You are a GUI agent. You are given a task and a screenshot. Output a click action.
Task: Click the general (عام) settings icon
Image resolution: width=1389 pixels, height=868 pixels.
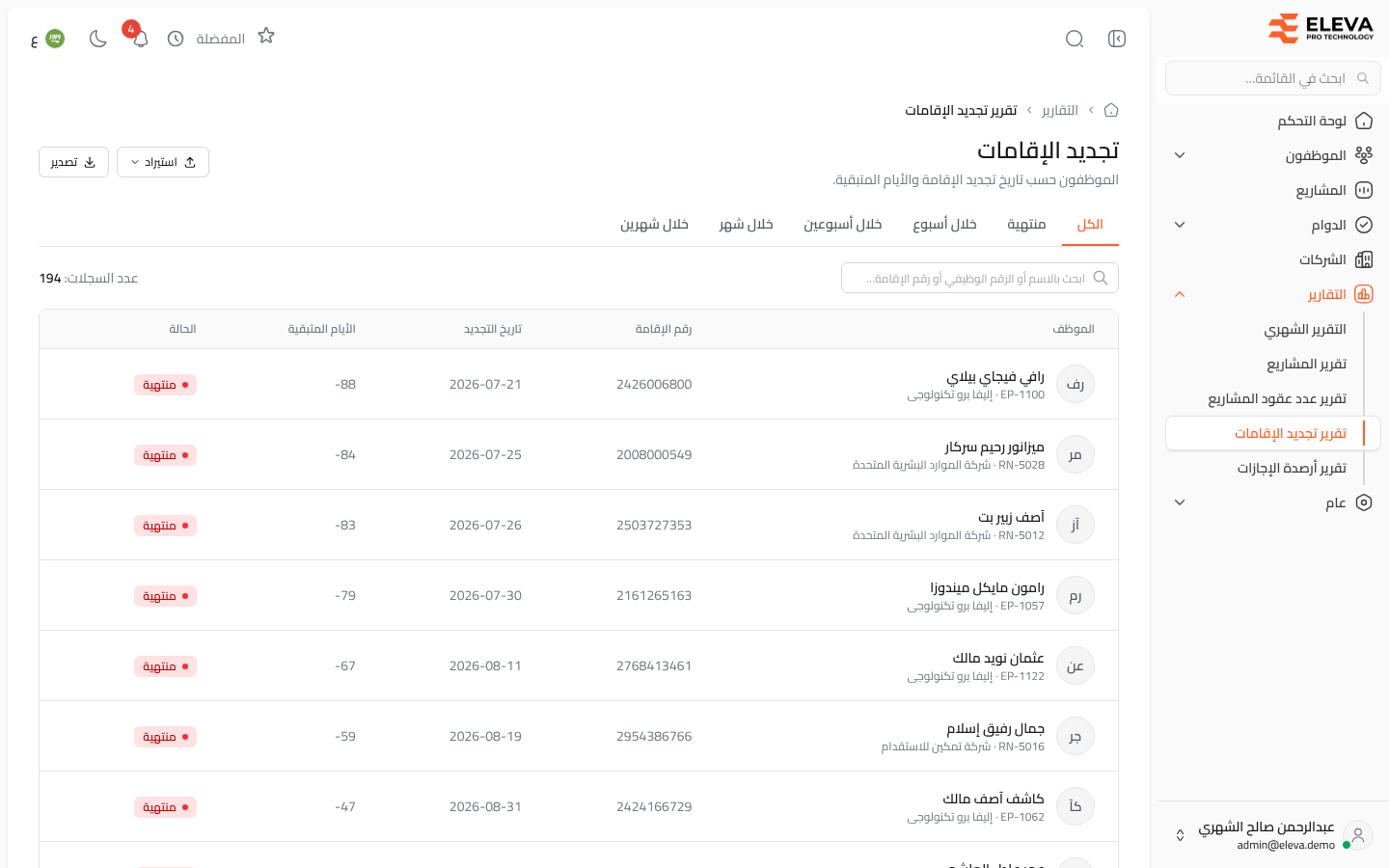(x=1364, y=502)
